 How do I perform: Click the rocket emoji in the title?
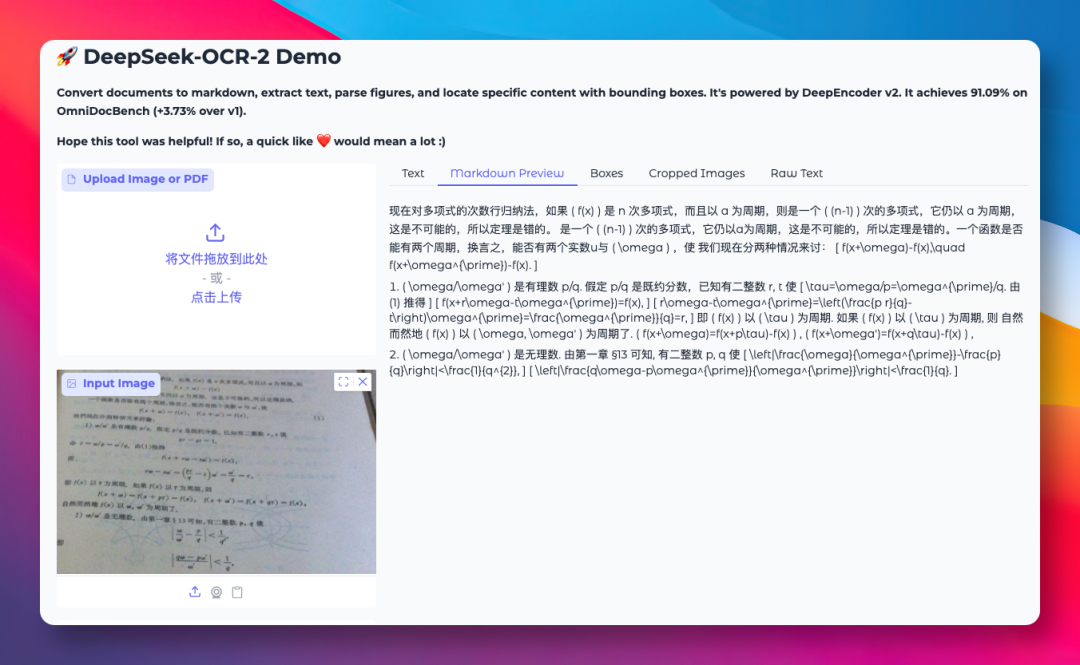(67, 57)
